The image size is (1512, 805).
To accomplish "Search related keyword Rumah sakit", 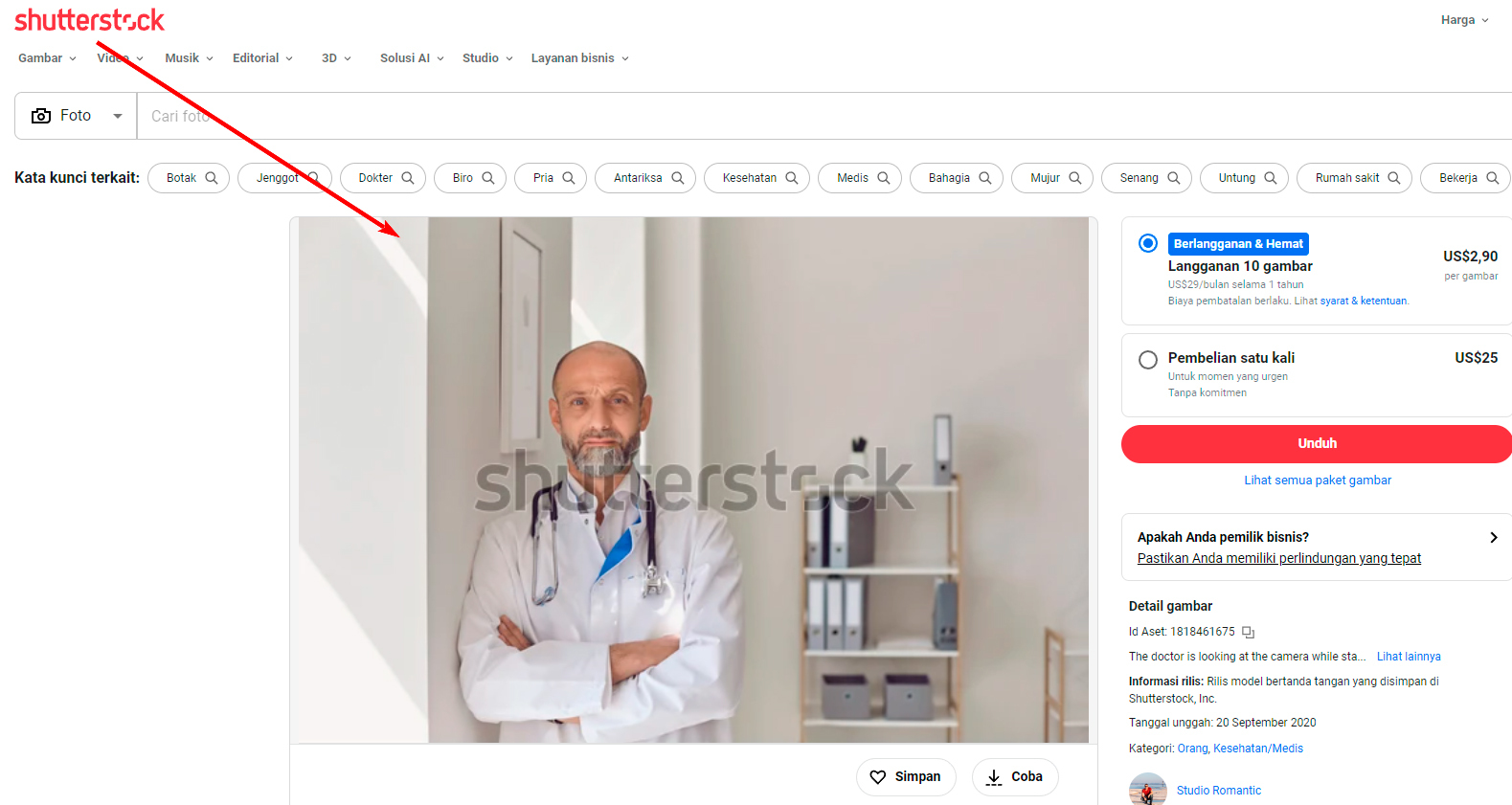I will click(1353, 178).
